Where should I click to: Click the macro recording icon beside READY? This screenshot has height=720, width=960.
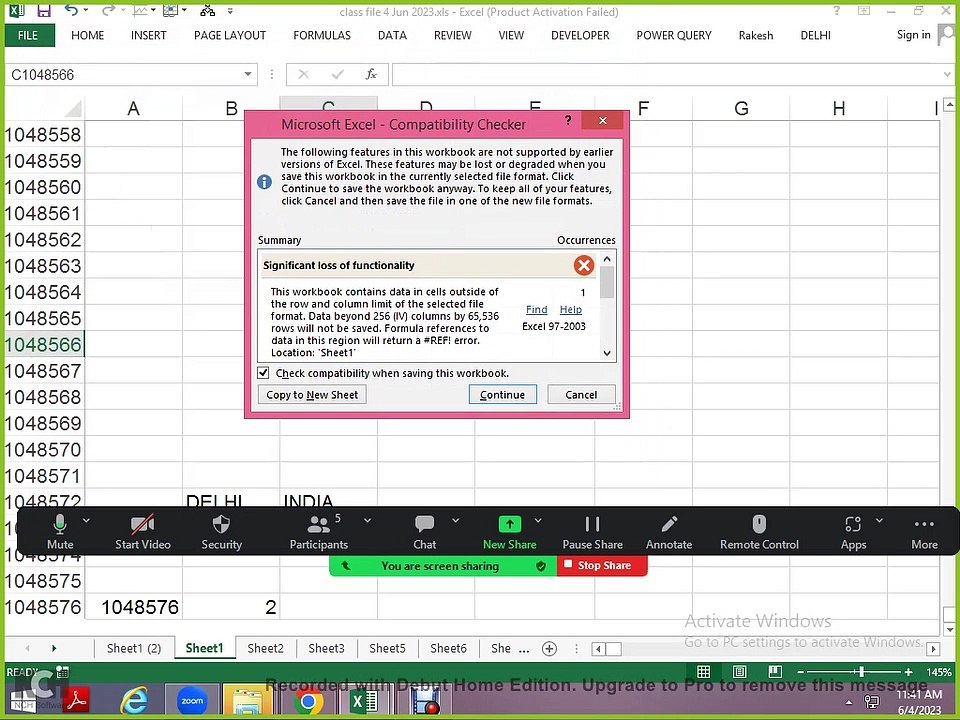[x=62, y=672]
